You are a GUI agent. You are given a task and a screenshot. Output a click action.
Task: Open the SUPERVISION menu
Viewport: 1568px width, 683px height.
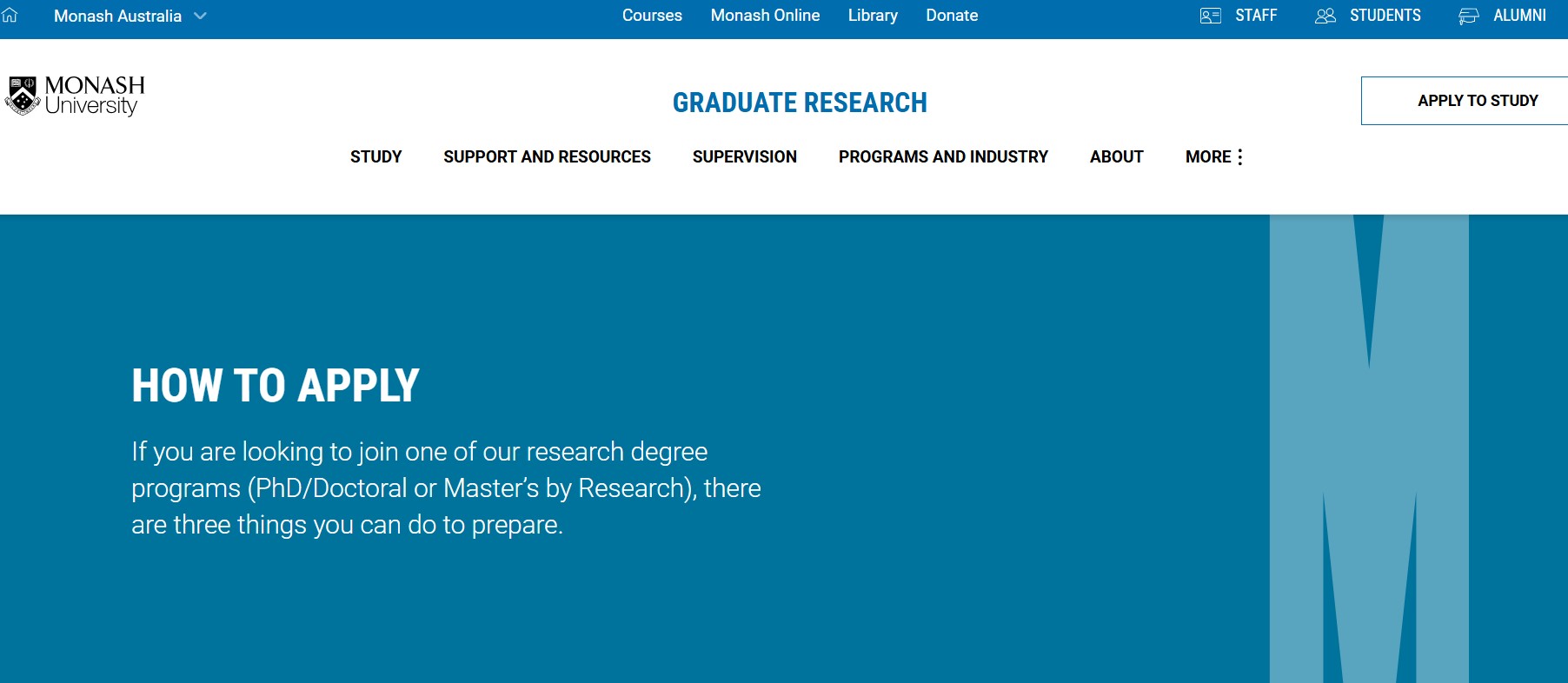click(x=745, y=157)
